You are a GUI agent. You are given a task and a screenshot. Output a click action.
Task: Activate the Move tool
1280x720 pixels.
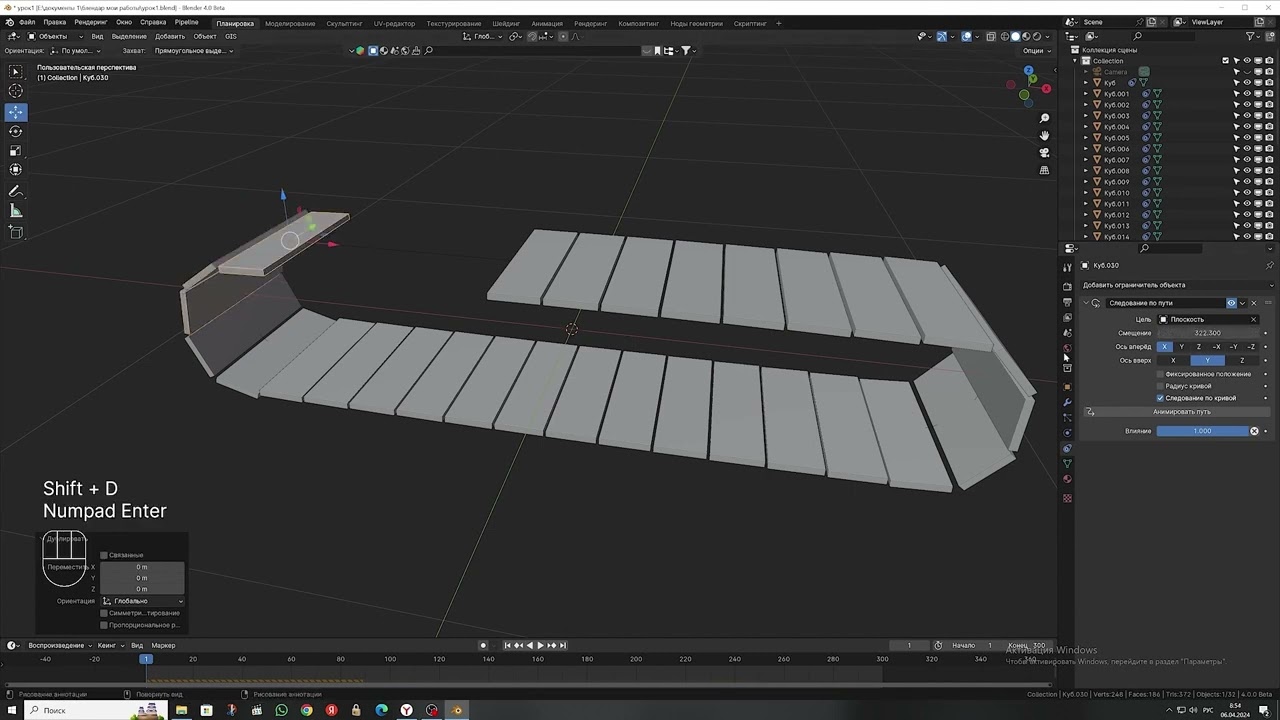click(x=15, y=112)
